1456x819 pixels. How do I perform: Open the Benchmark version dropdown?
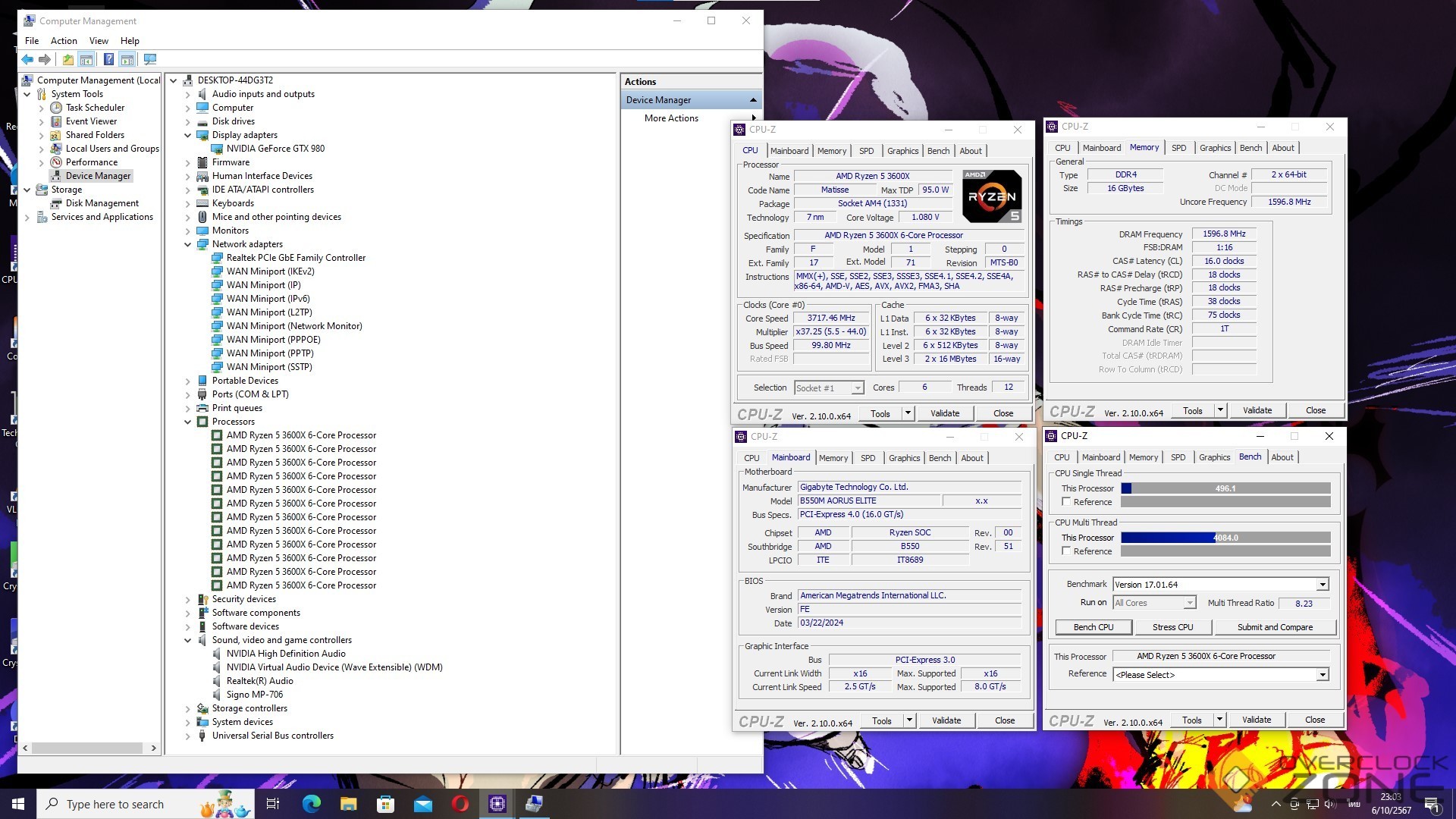(1322, 585)
